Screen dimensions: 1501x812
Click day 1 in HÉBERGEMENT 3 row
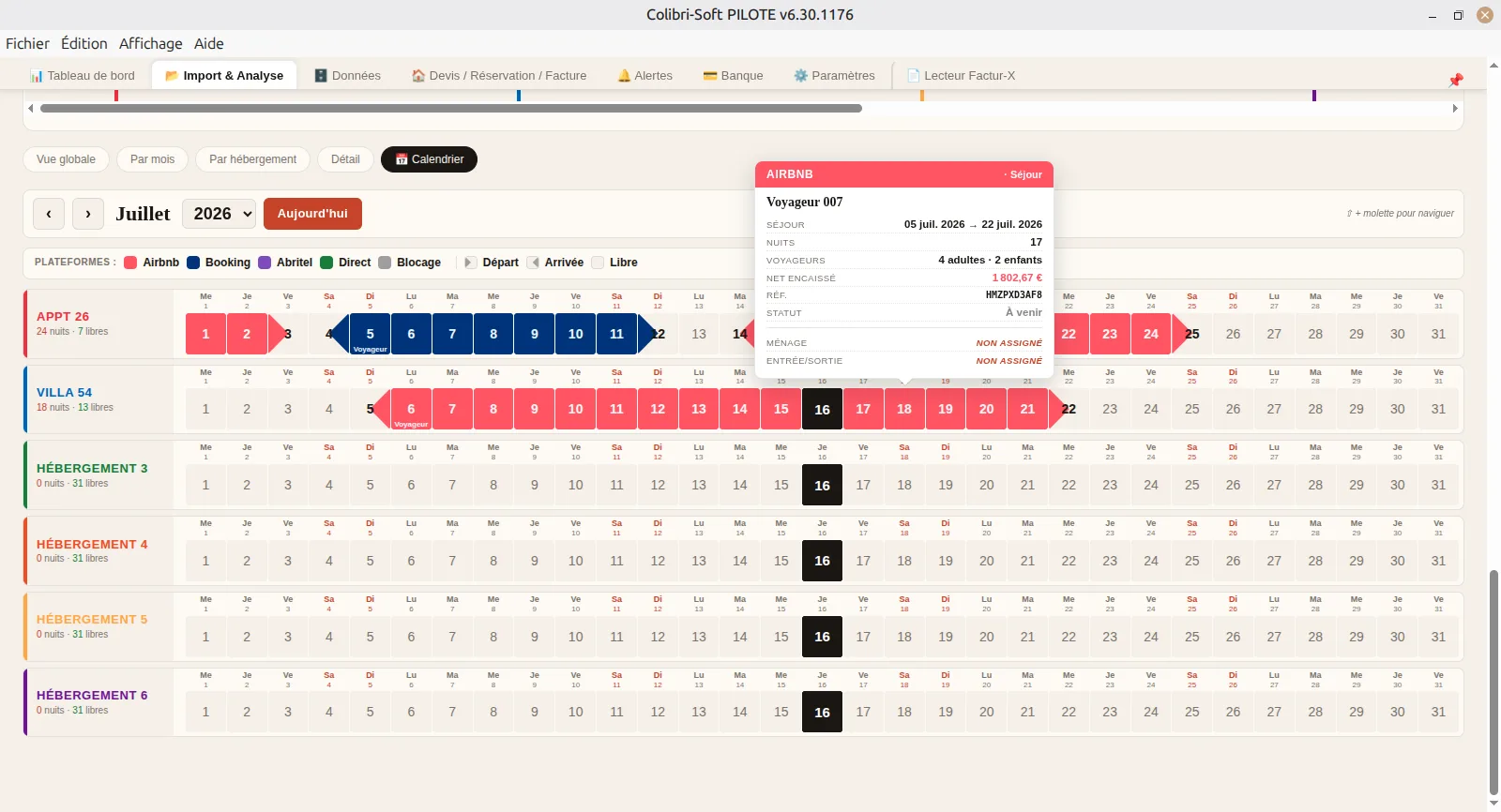point(205,485)
